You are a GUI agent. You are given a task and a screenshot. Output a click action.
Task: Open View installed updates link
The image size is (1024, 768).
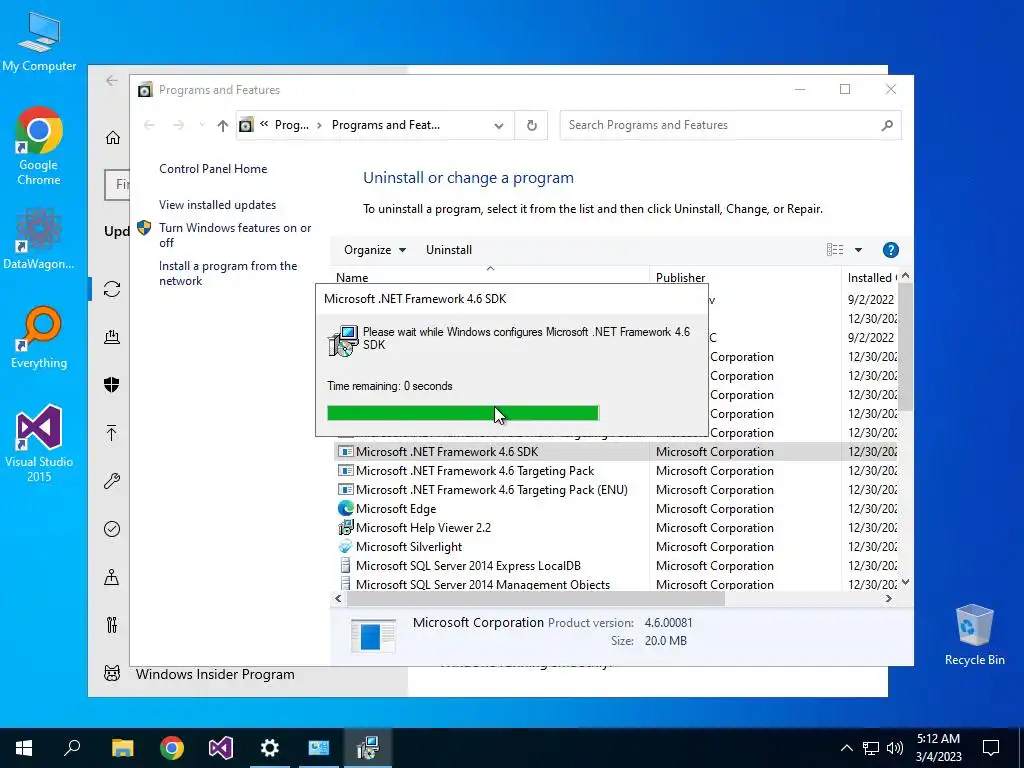pyautogui.click(x=217, y=204)
